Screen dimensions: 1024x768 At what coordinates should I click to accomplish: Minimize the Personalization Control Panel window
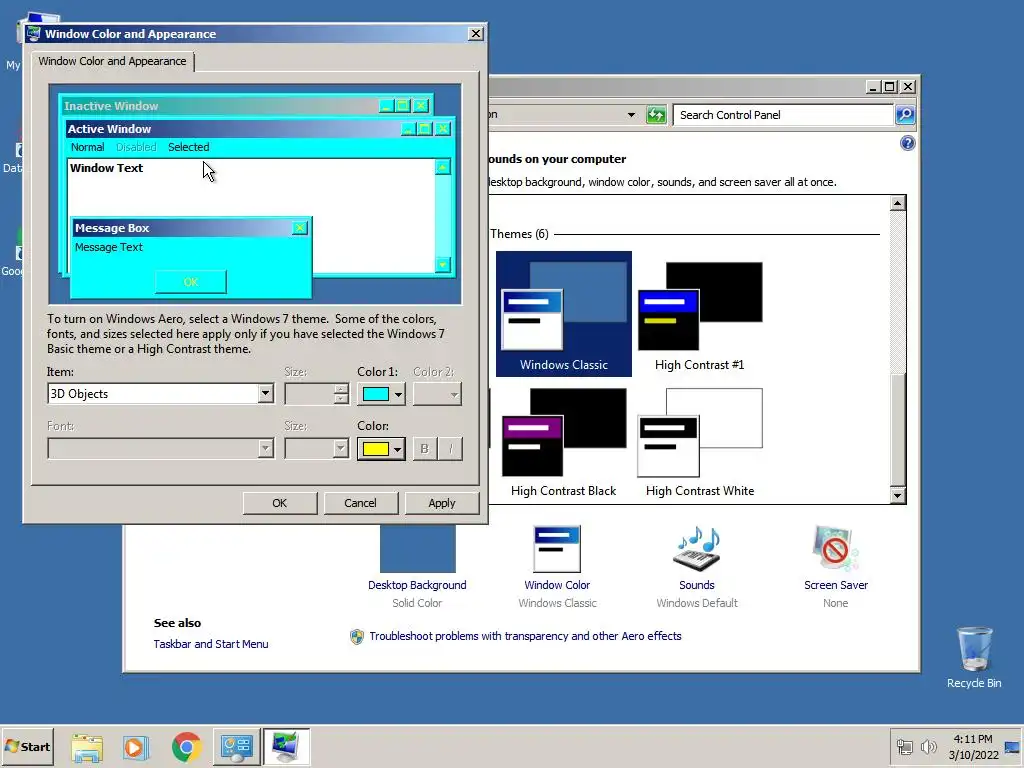[873, 86]
